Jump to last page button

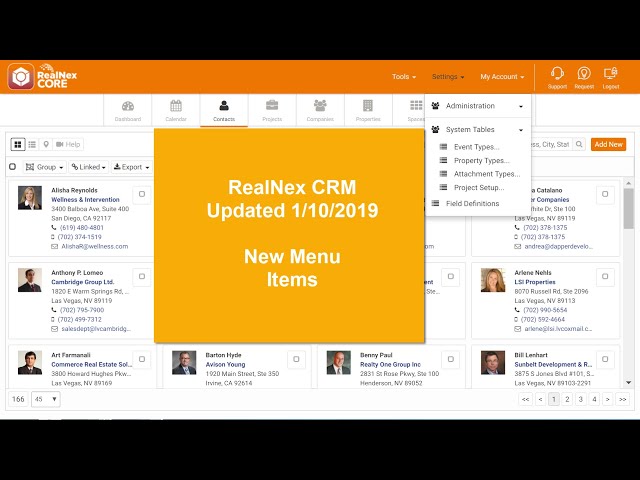[622, 399]
